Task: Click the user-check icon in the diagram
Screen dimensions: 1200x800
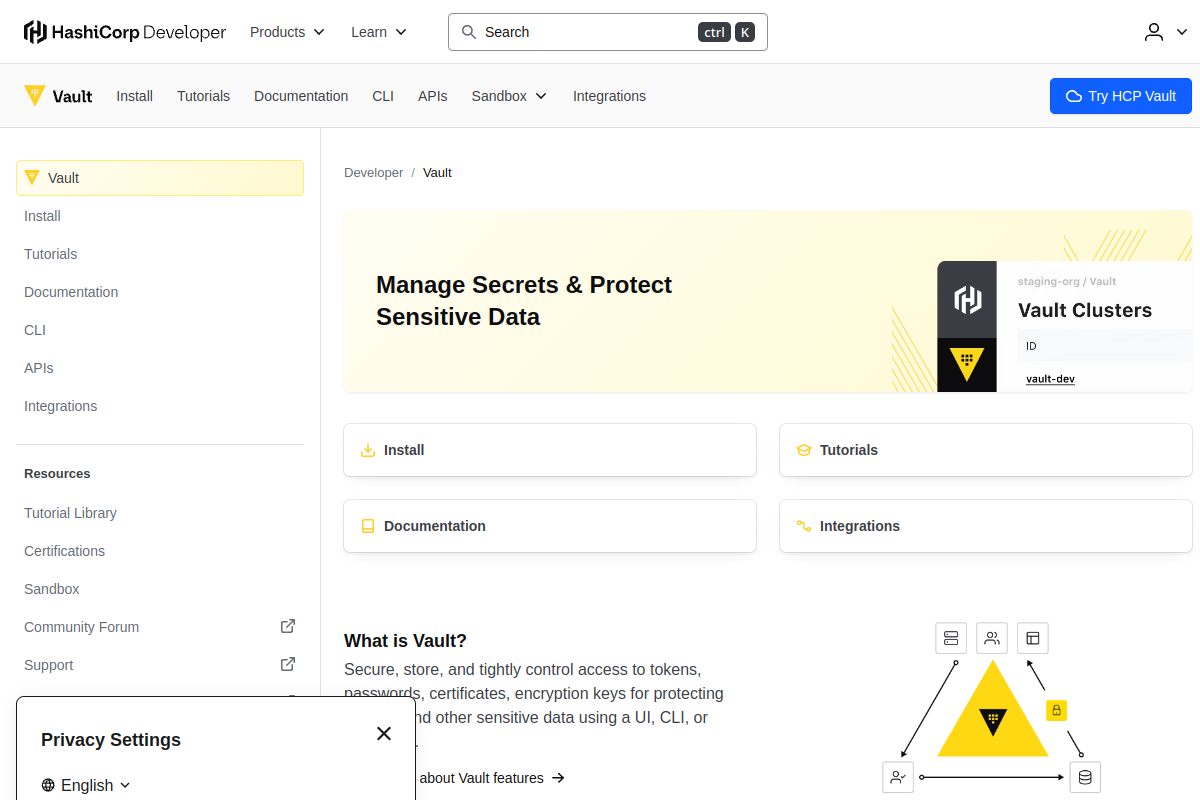Action: coord(898,777)
